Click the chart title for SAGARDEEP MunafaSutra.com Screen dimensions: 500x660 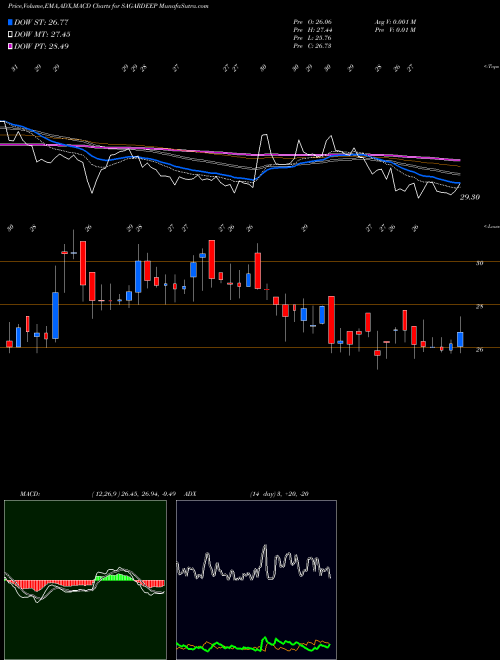[108, 6]
